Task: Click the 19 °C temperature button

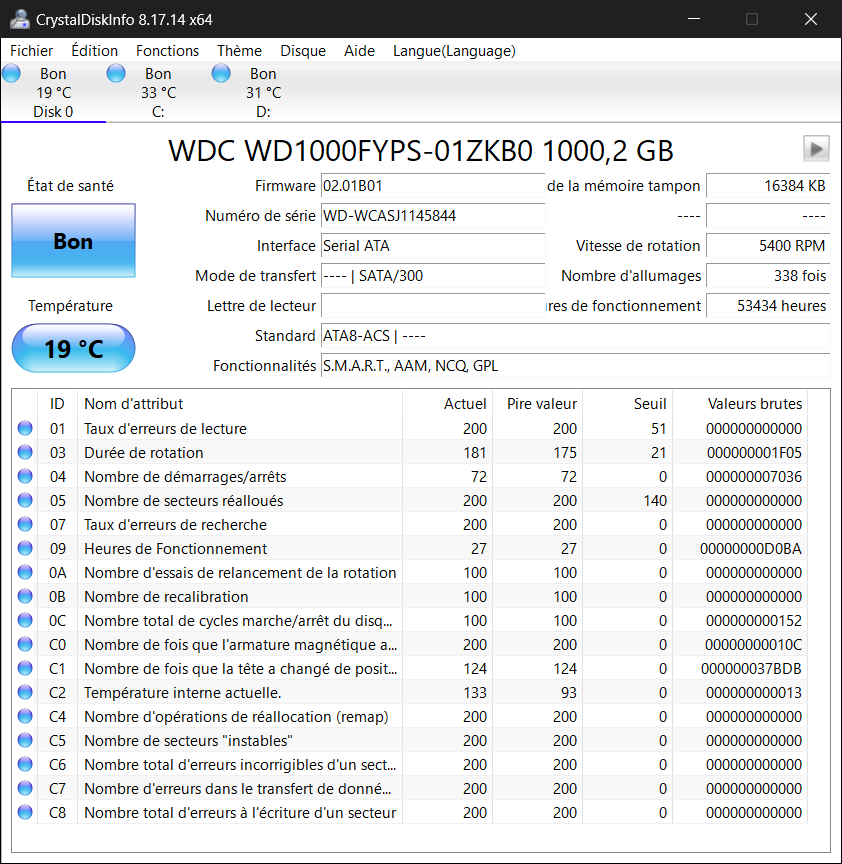Action: coord(73,349)
